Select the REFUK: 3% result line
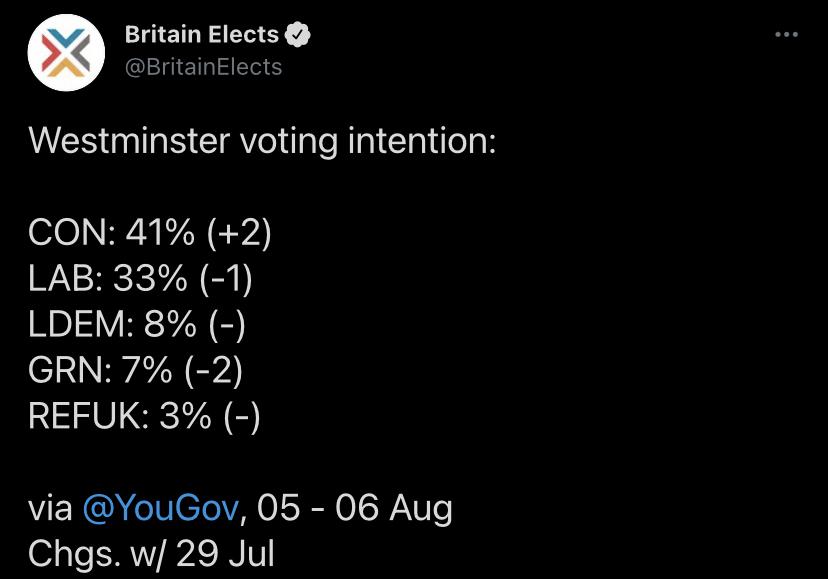The image size is (828, 579). coord(144,416)
